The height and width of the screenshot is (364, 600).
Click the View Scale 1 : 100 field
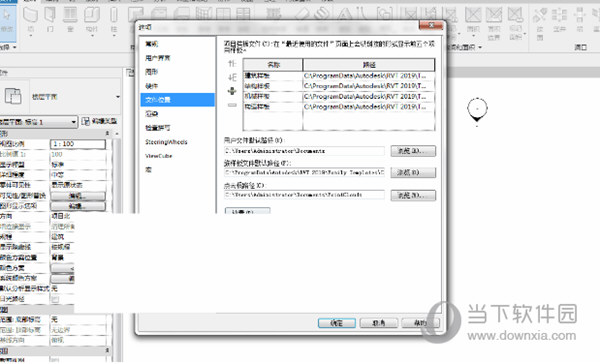[x=78, y=144]
